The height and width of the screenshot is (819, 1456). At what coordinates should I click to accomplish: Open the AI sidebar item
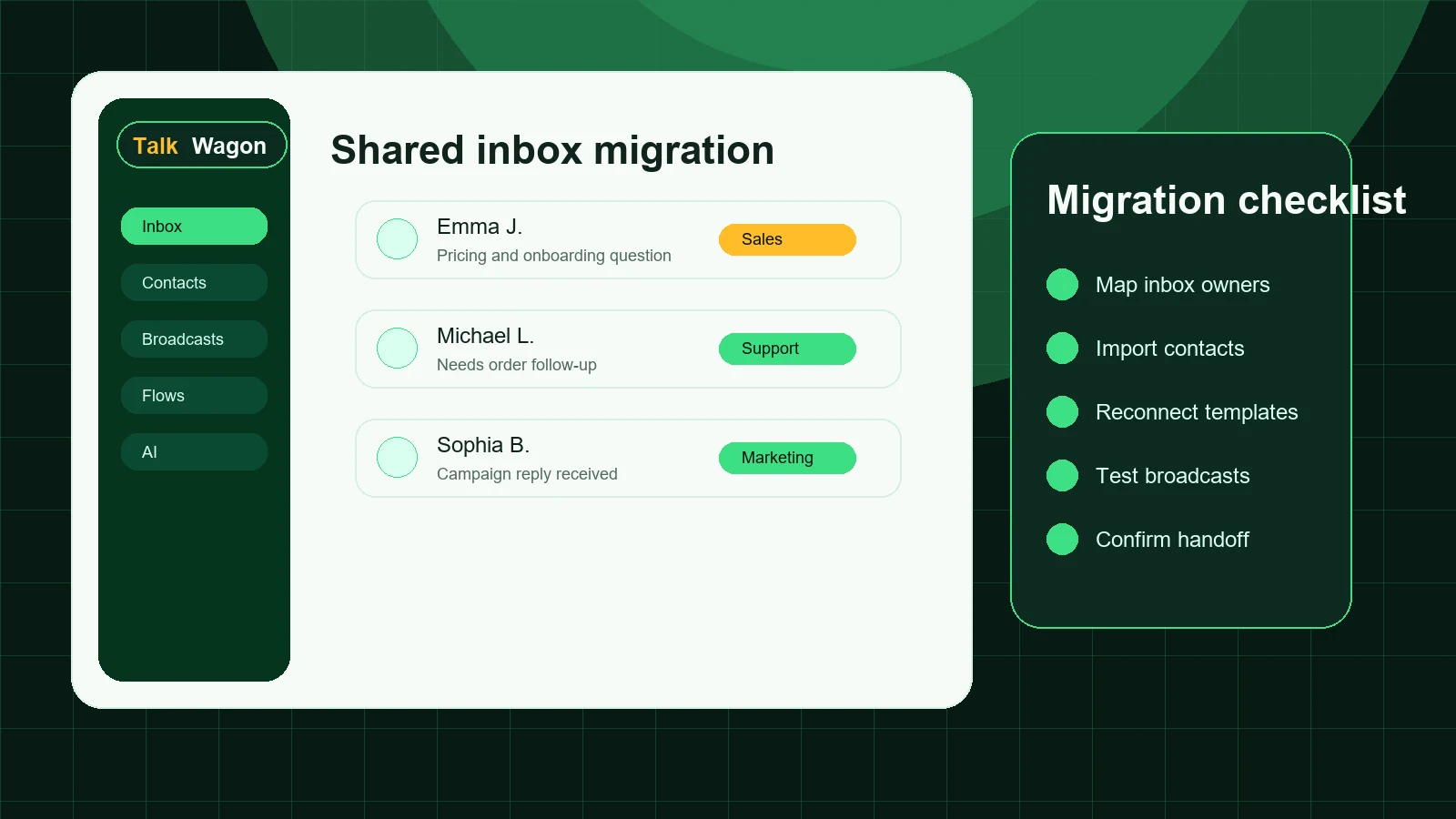pyautogui.click(x=194, y=452)
